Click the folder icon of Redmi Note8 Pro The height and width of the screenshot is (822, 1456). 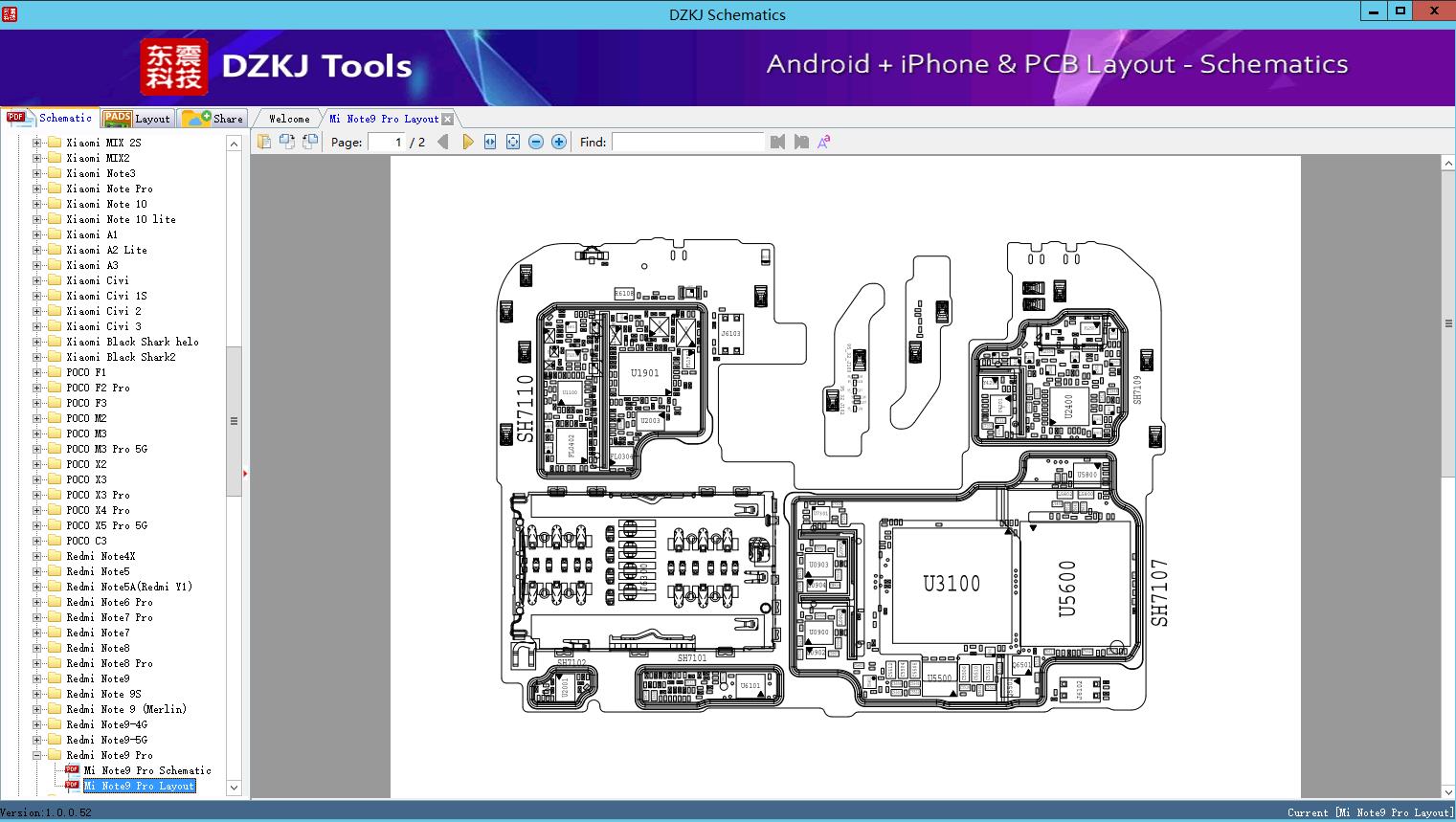[55, 663]
